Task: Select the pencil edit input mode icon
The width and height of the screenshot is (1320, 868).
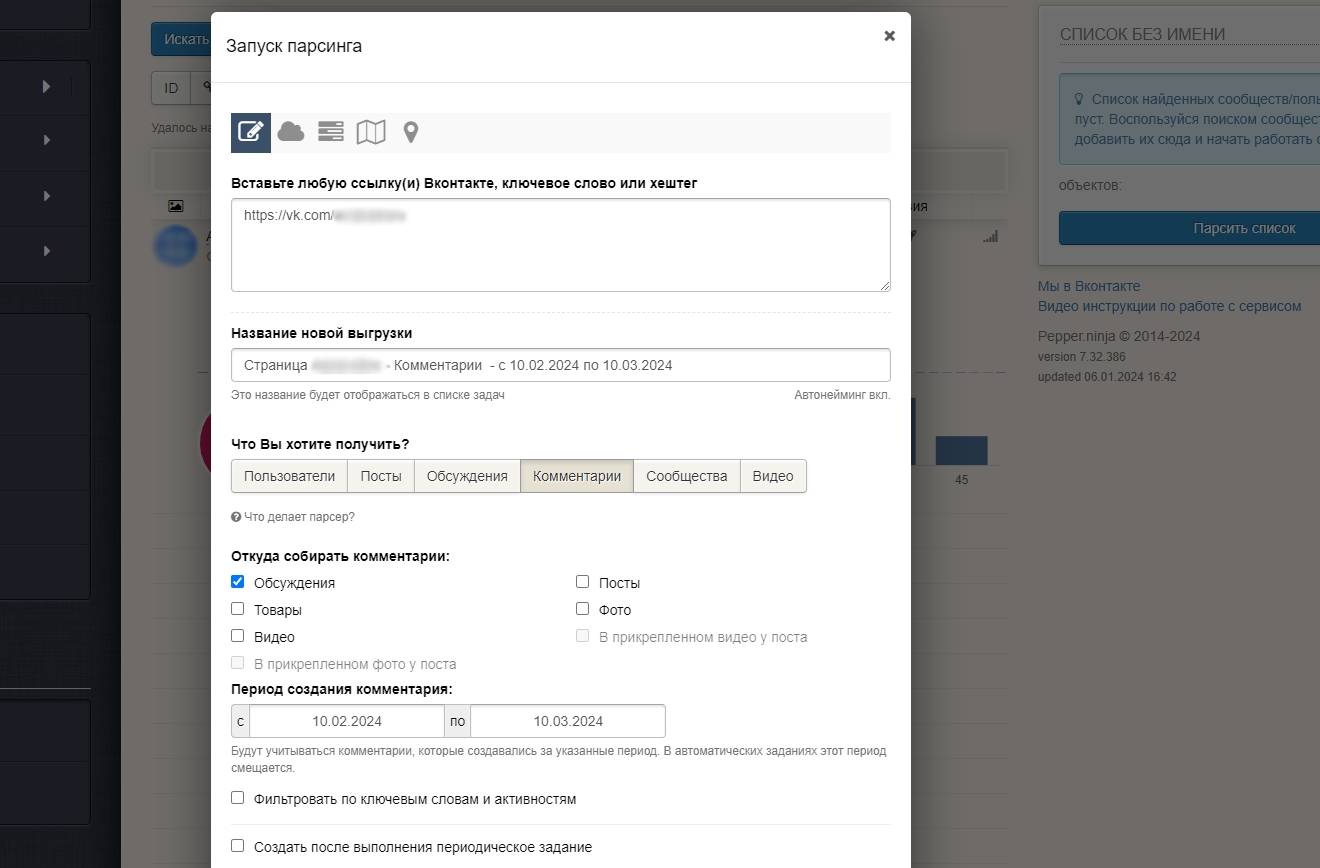Action: click(250, 132)
